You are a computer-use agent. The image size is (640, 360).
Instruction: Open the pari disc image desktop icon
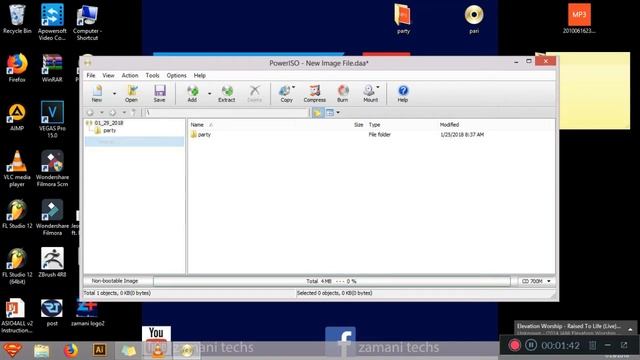click(474, 19)
